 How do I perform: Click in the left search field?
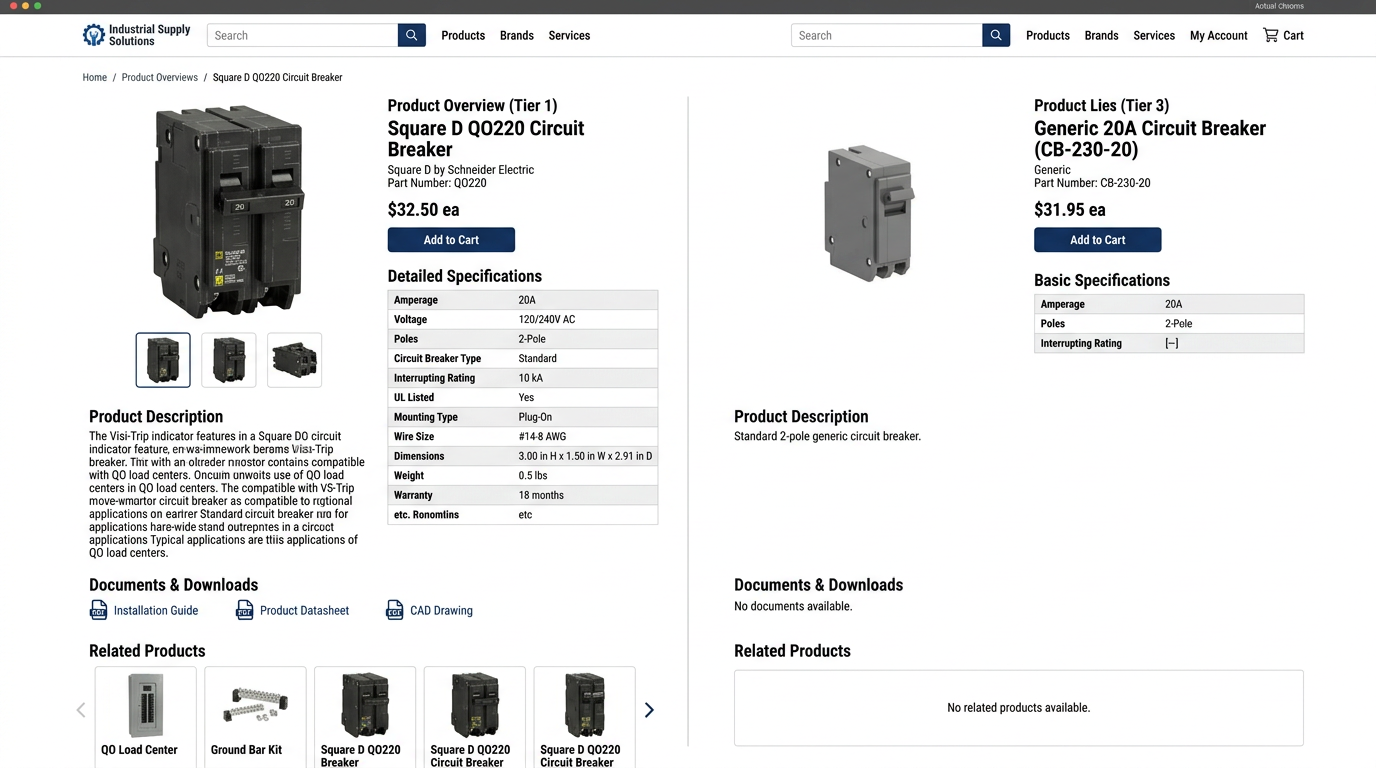302,35
